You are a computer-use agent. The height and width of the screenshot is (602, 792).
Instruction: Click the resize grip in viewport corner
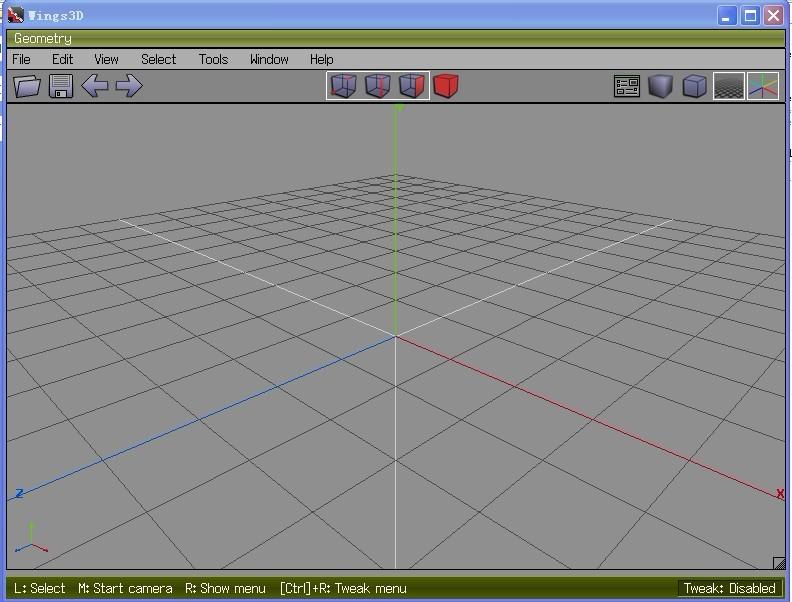click(x=779, y=563)
